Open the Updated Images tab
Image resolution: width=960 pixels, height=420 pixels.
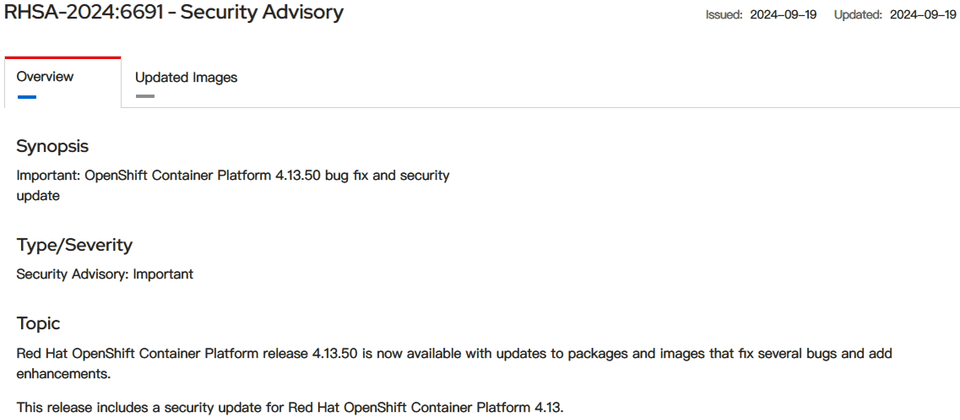pos(186,77)
